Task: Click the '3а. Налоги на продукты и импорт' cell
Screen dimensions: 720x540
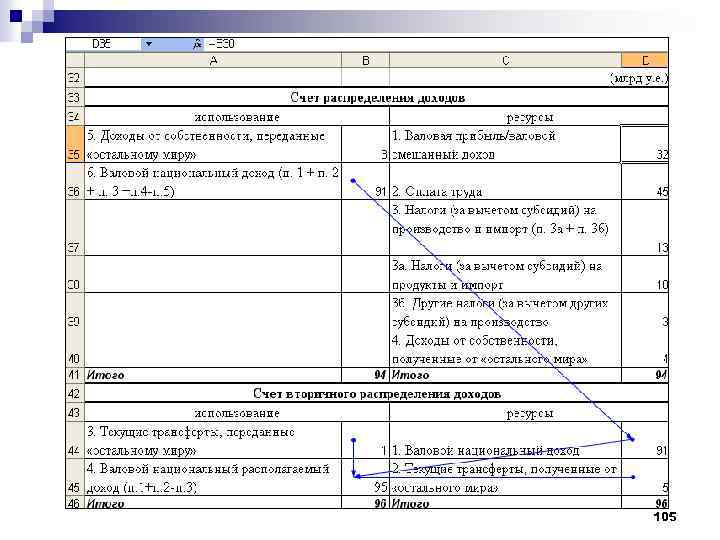Action: click(505, 274)
